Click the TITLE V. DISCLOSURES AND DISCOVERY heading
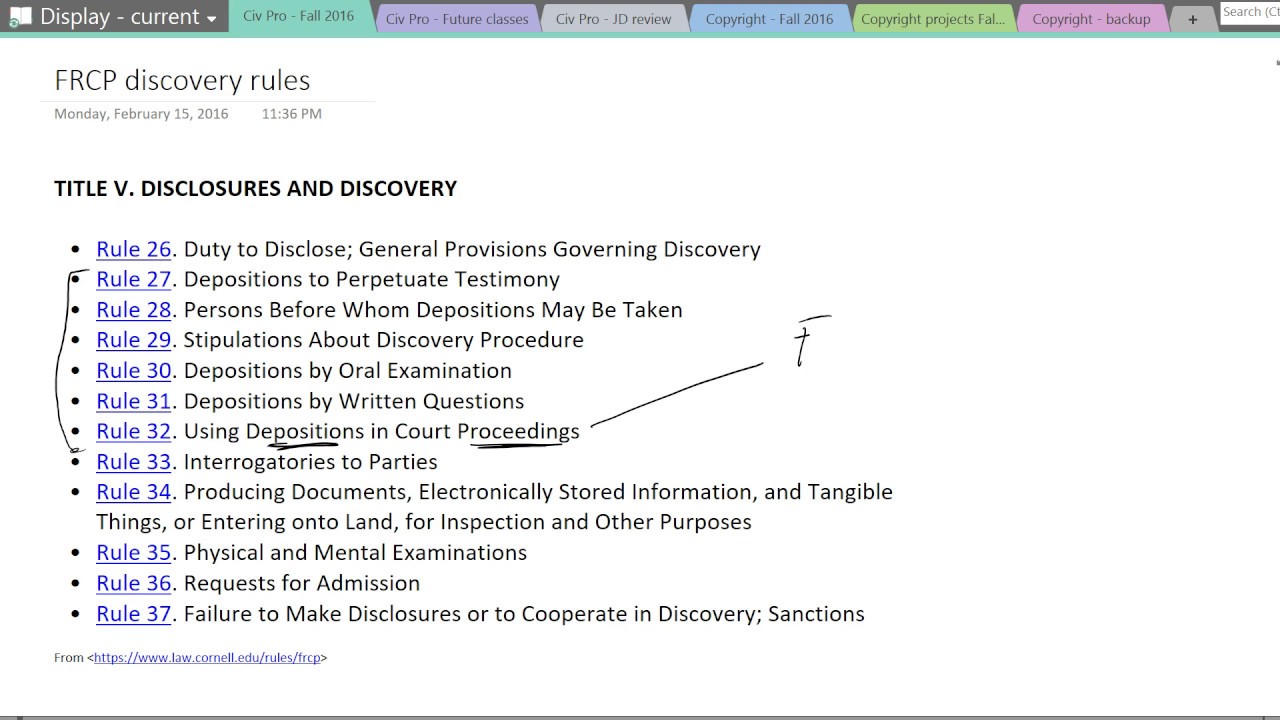The image size is (1280, 720). [x=255, y=189]
